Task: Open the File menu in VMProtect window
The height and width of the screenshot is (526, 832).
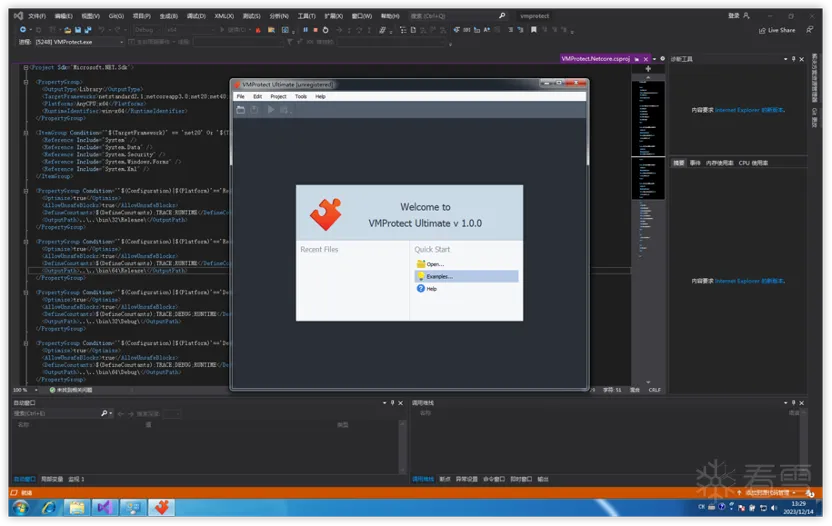Action: click(240, 97)
